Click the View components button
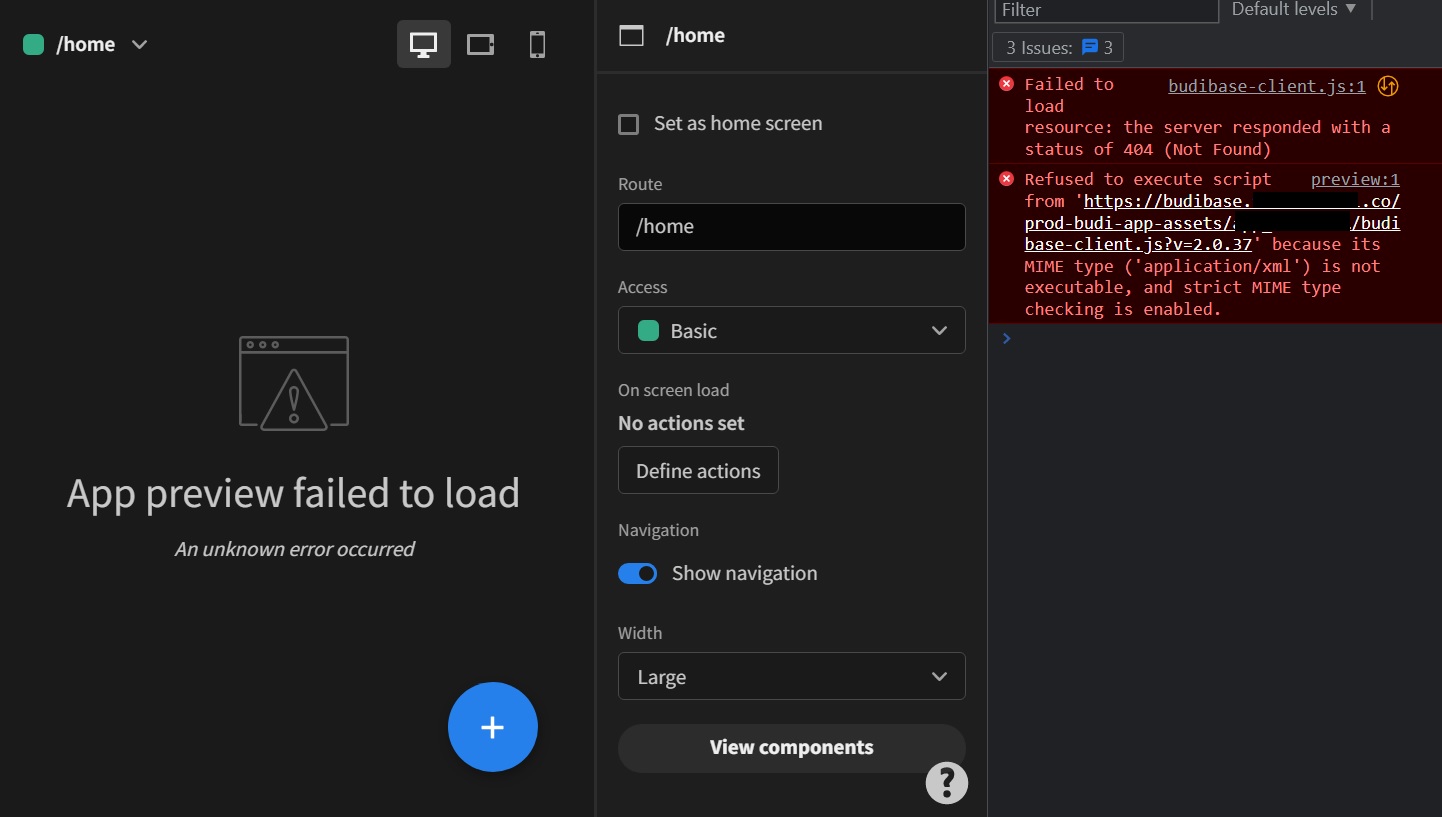1442x817 pixels. (x=791, y=748)
